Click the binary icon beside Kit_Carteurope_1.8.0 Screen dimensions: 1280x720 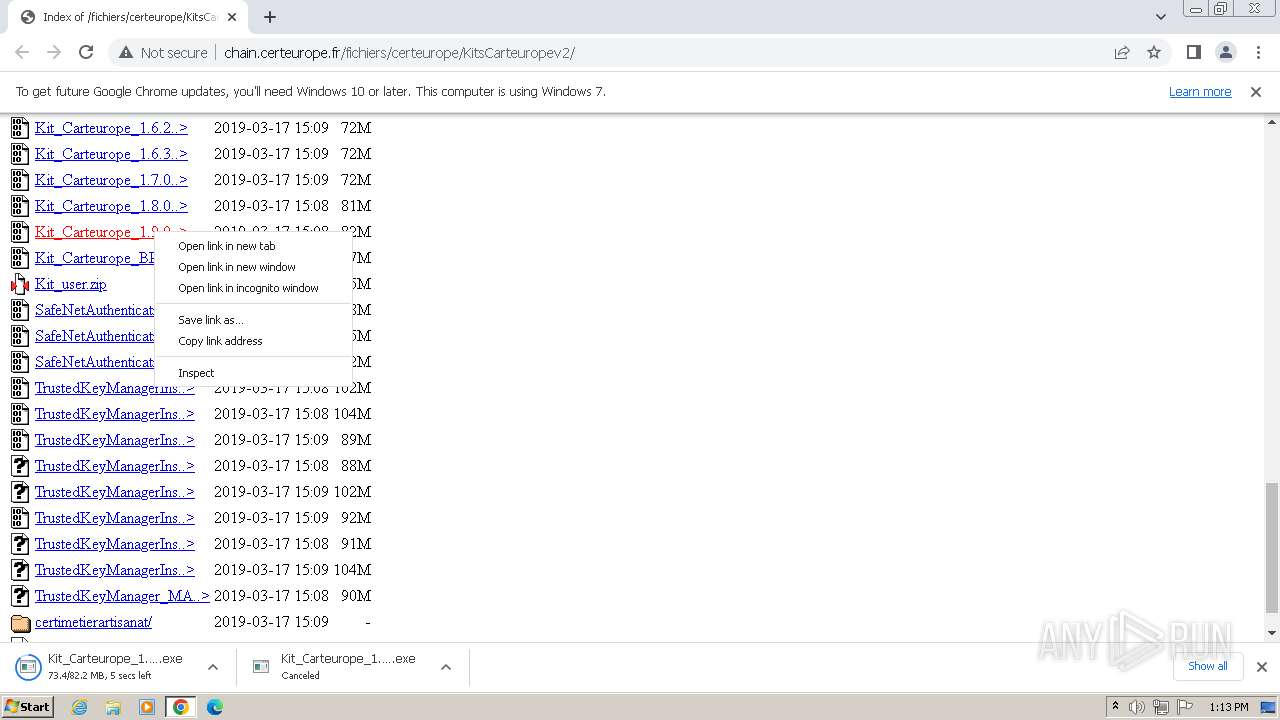20,206
